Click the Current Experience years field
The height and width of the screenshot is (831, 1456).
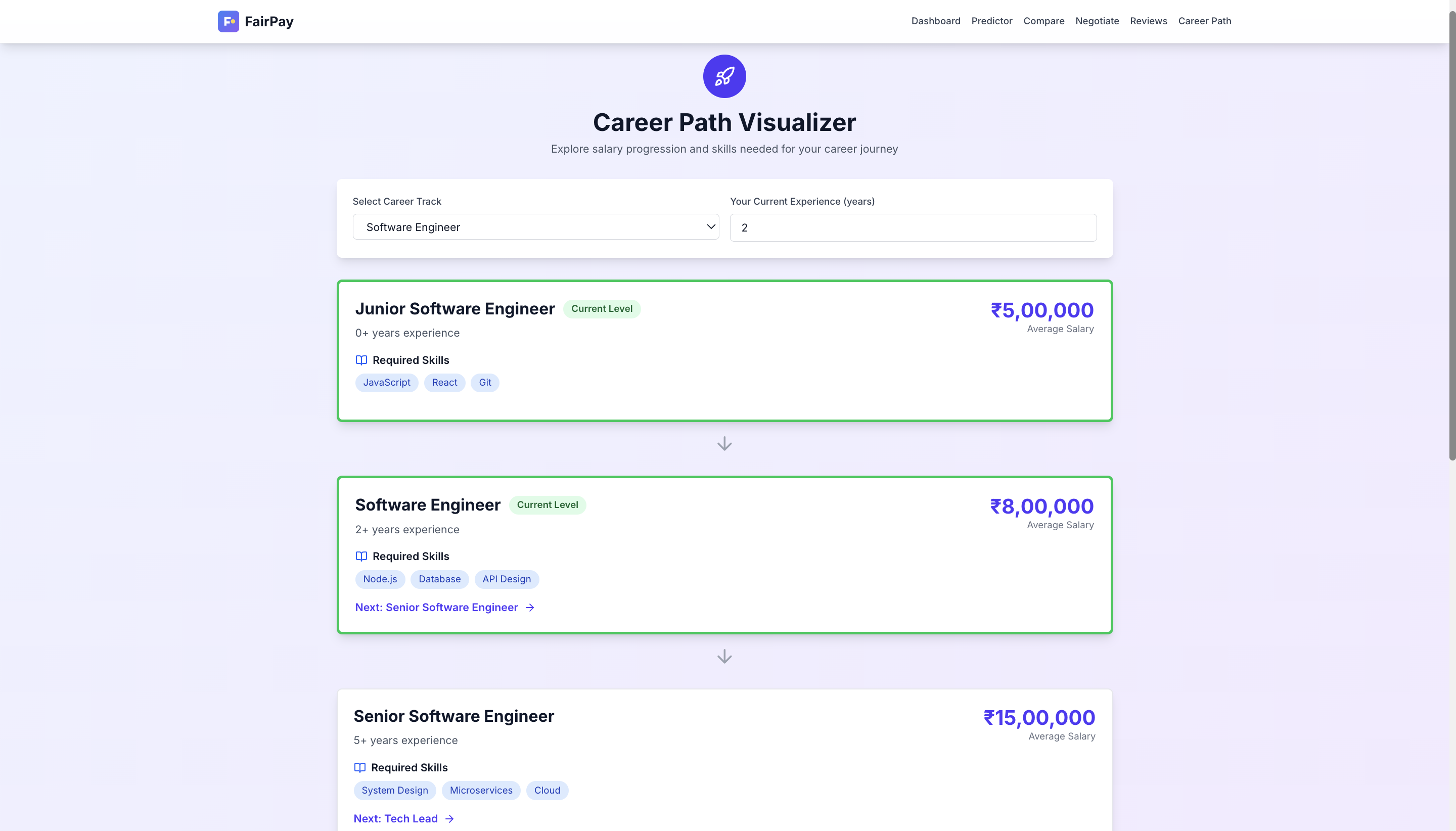pyautogui.click(x=912, y=228)
